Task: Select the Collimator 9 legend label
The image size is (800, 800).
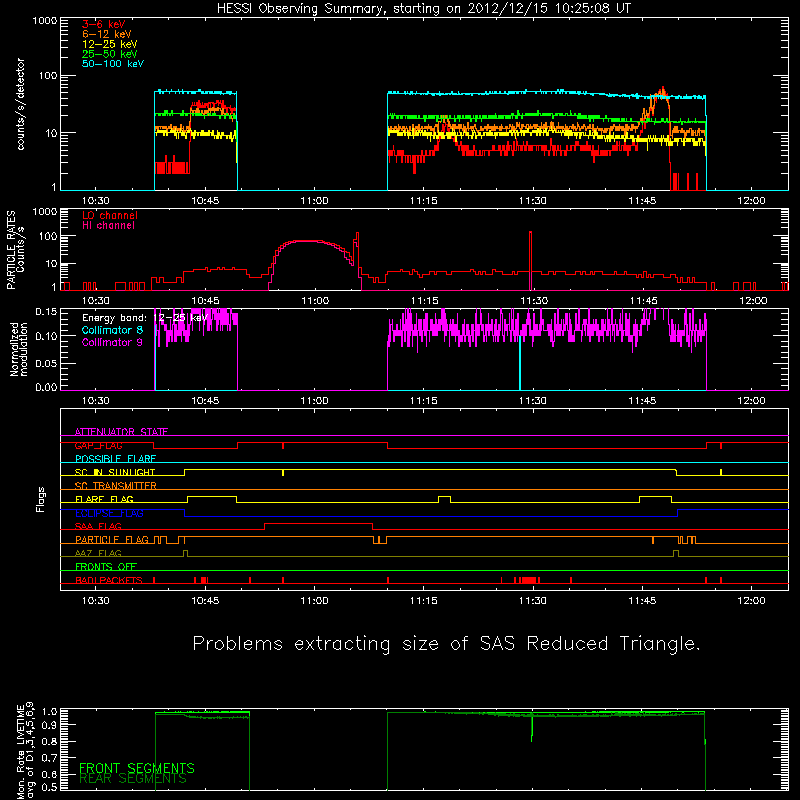Action: (x=112, y=342)
